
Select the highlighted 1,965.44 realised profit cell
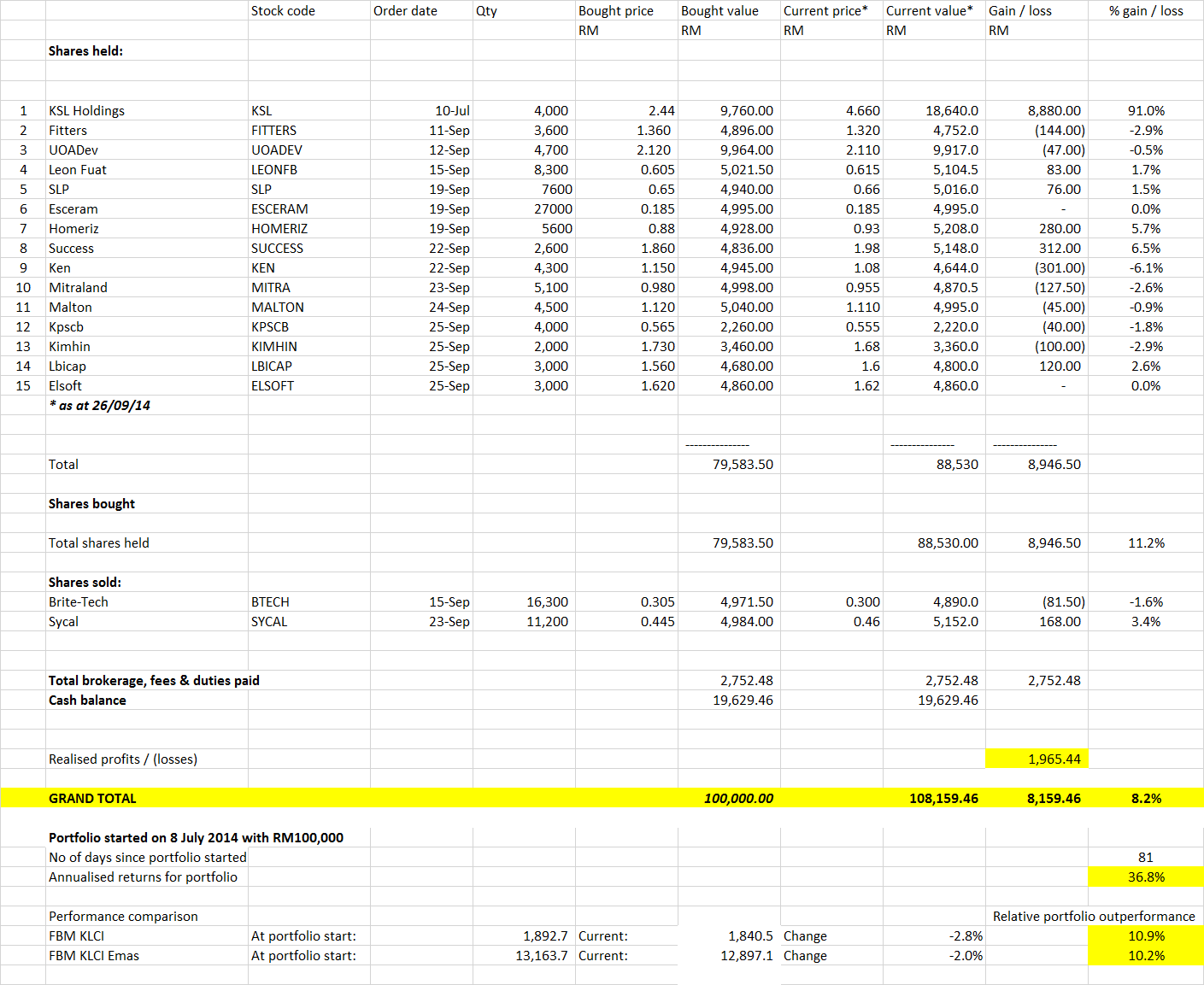(x=1037, y=759)
